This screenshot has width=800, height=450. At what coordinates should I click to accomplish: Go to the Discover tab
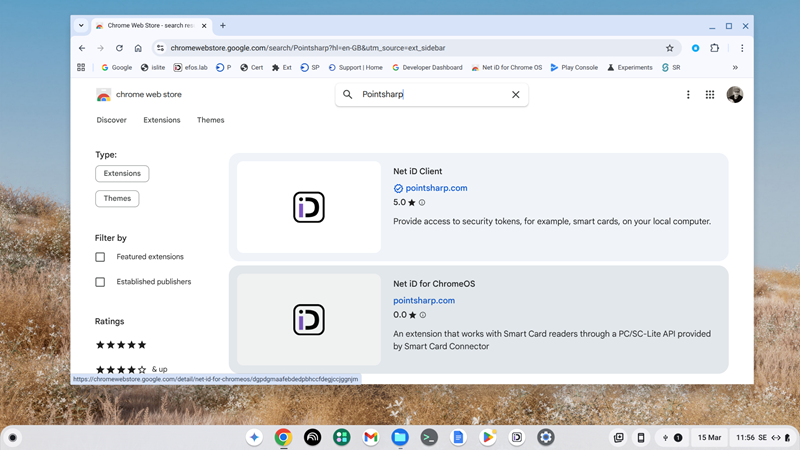(x=111, y=120)
